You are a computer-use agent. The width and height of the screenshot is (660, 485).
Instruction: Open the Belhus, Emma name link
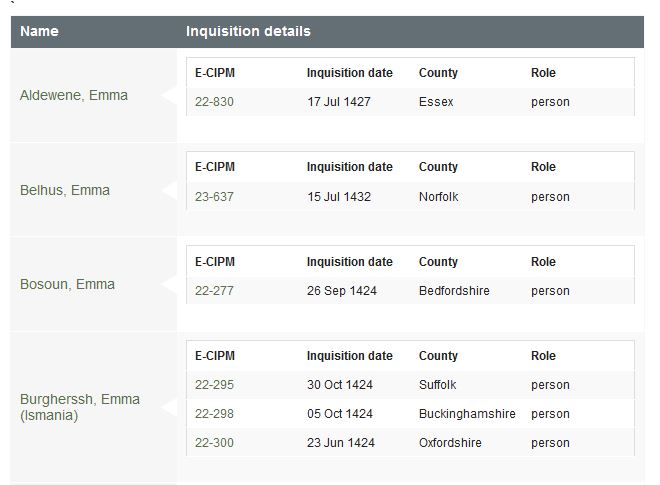coord(65,190)
